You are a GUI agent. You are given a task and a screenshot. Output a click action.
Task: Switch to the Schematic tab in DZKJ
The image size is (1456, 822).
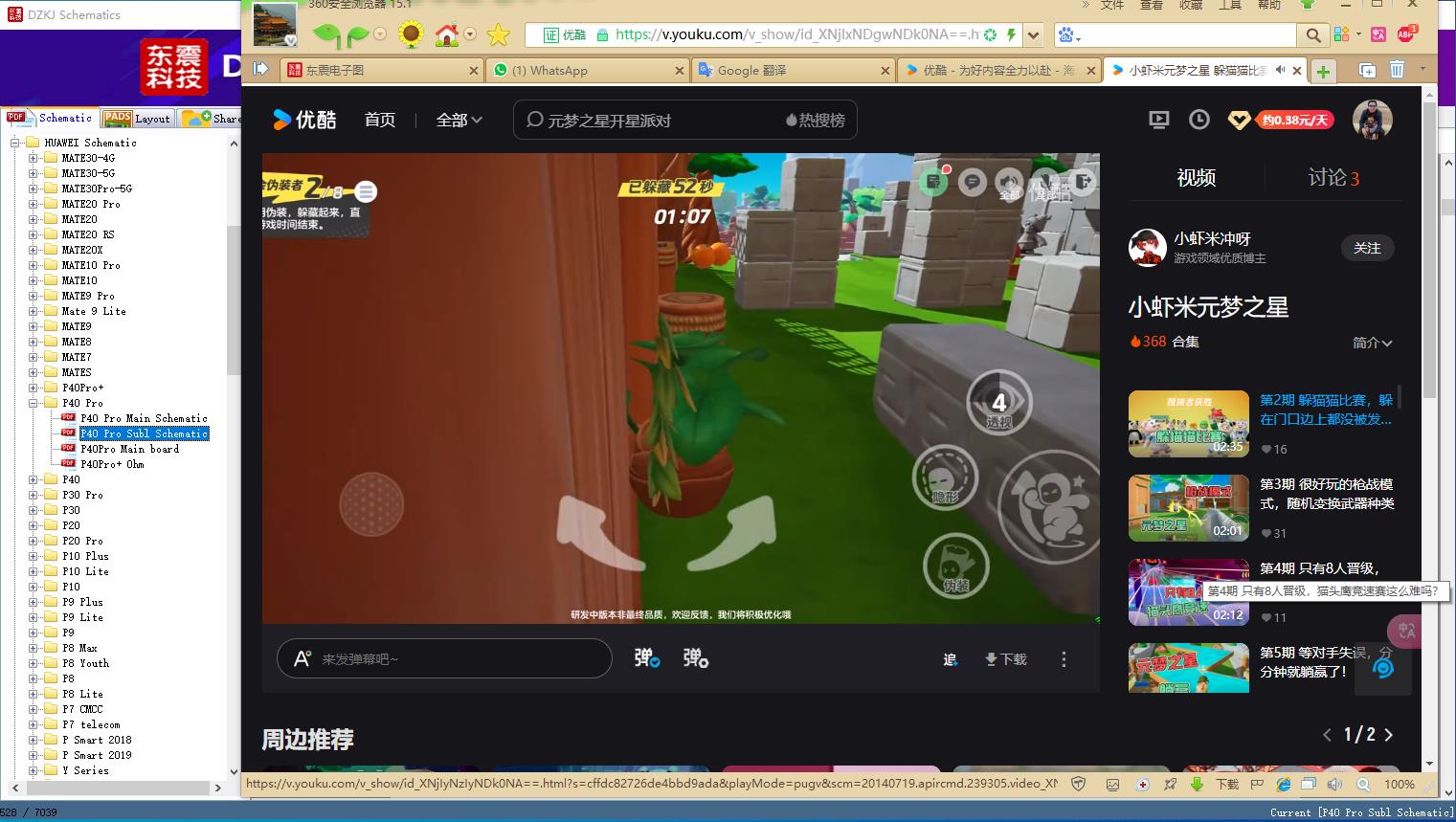(51, 118)
